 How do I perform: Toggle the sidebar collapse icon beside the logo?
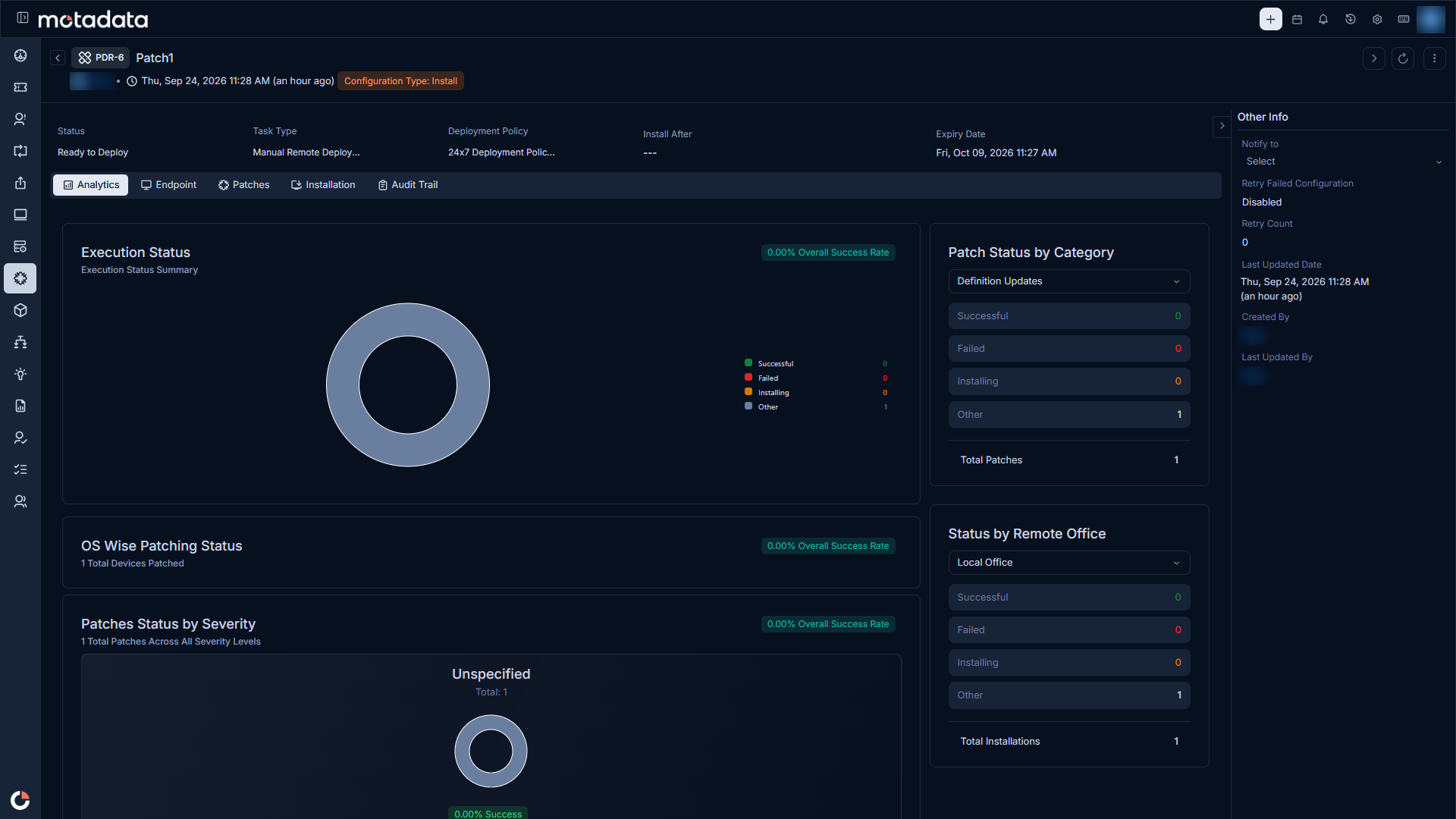23,17
